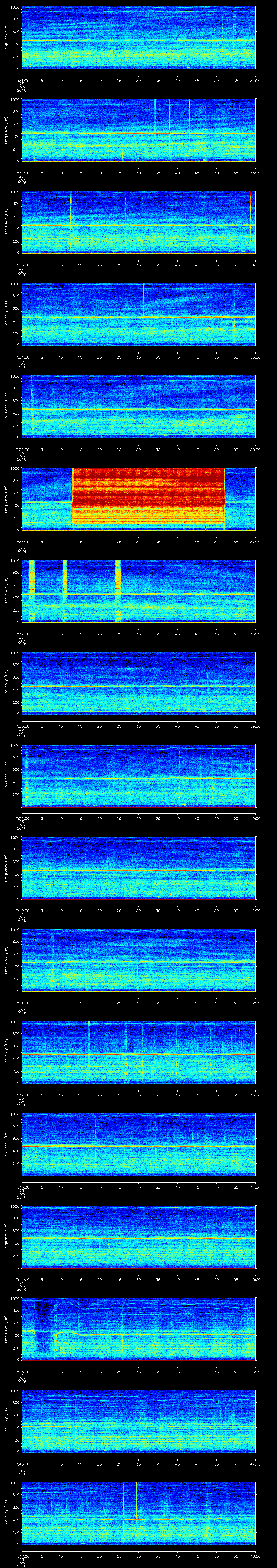Pick the spectrogram panel starting at 7:38:00
Viewport: 277px width, 1568px height.
[139, 683]
